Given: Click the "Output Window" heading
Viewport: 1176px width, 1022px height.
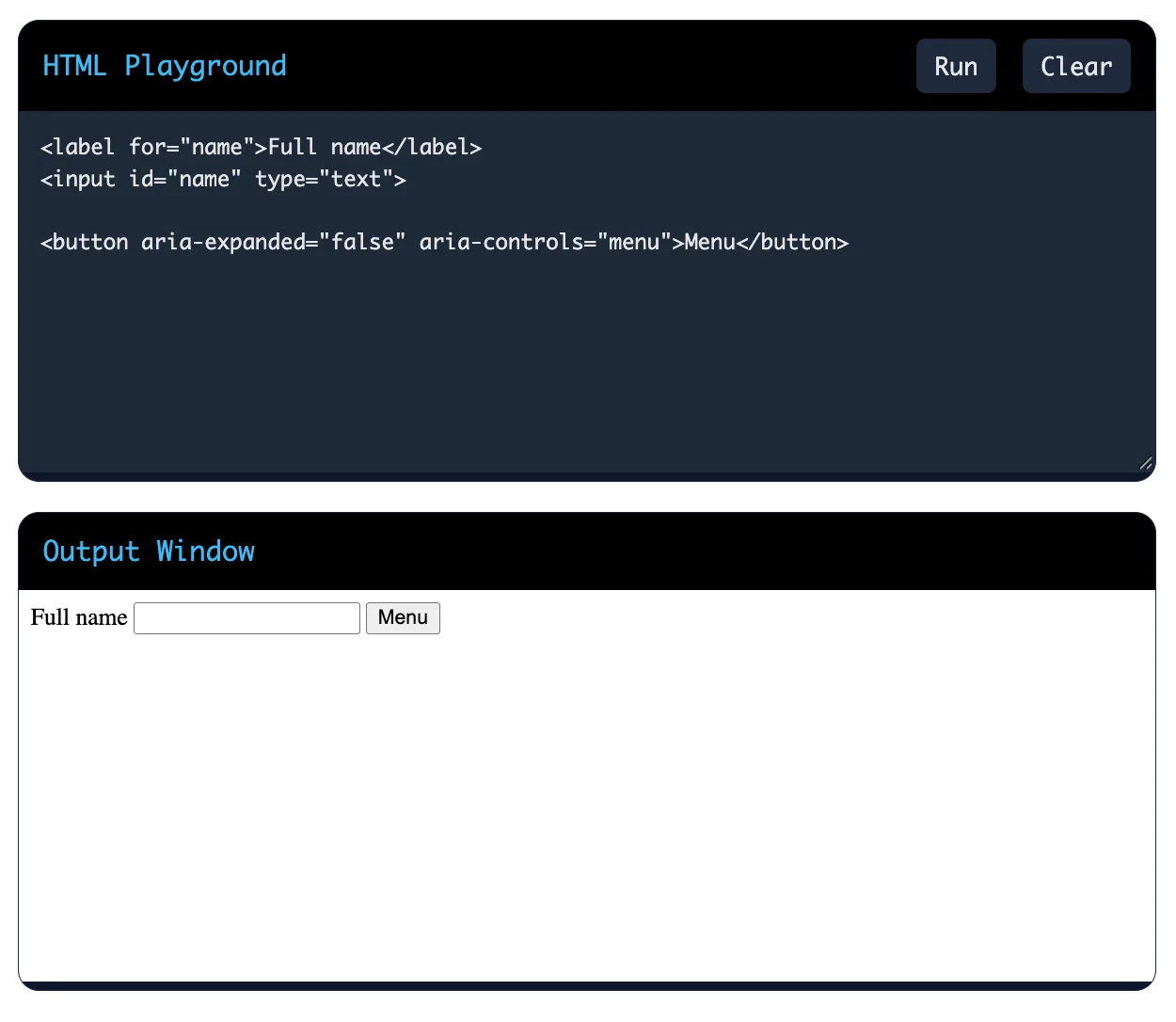Looking at the screenshot, I should point(149,551).
